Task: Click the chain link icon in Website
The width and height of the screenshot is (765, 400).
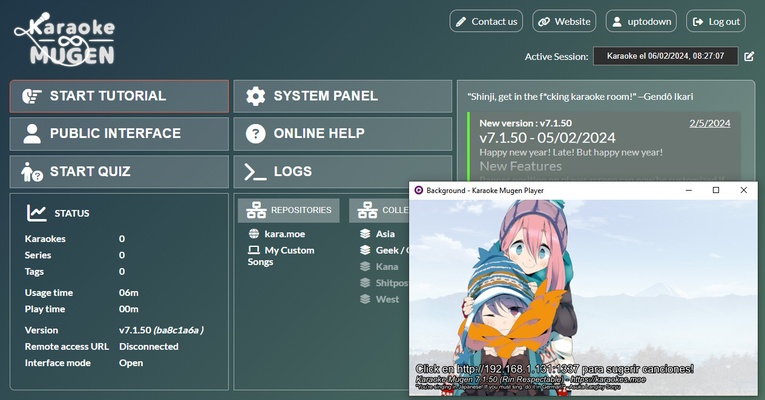Action: [x=544, y=22]
